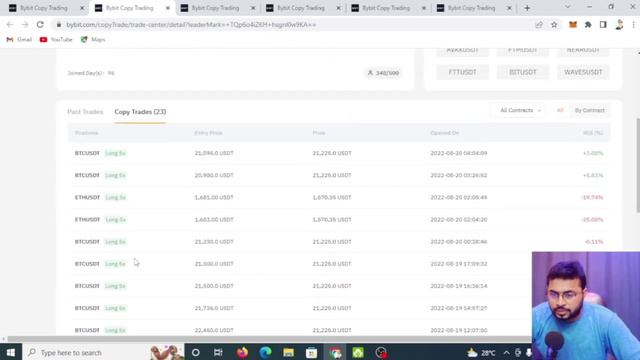
Task: Click the -0.11% ROI value
Action: [x=594, y=242]
